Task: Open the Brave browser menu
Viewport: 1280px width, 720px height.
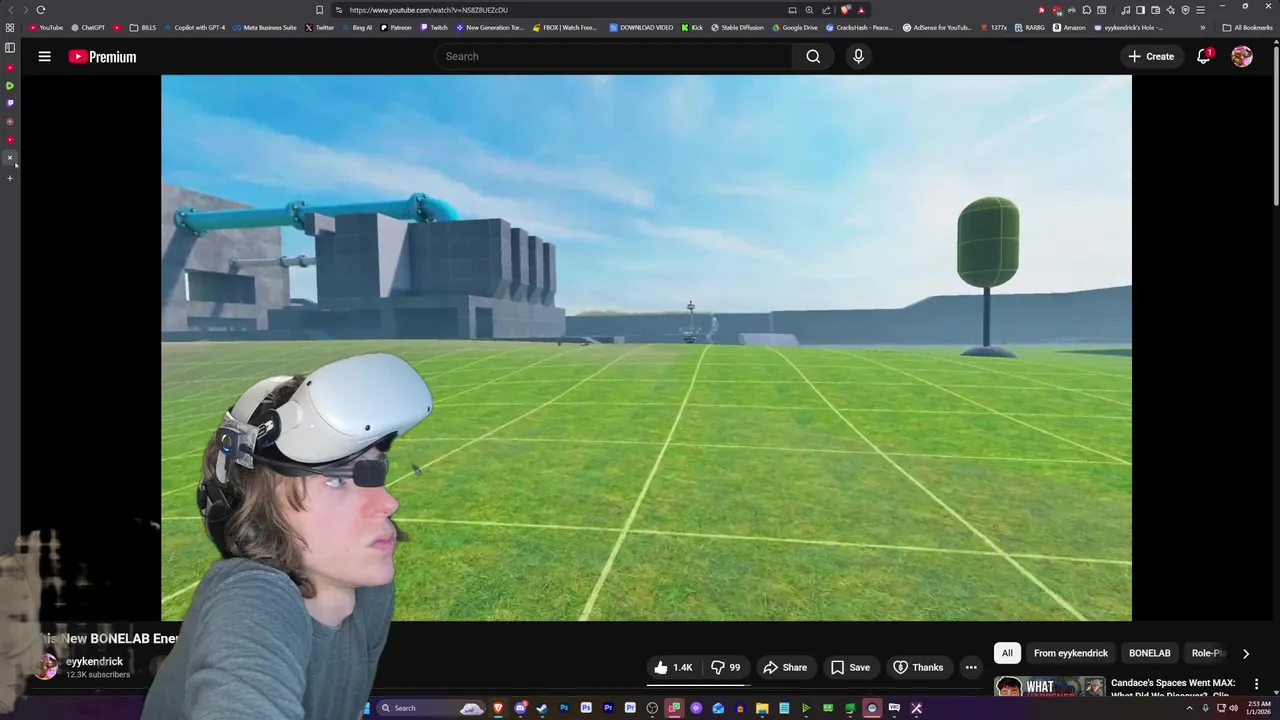Action: click(x=1200, y=10)
